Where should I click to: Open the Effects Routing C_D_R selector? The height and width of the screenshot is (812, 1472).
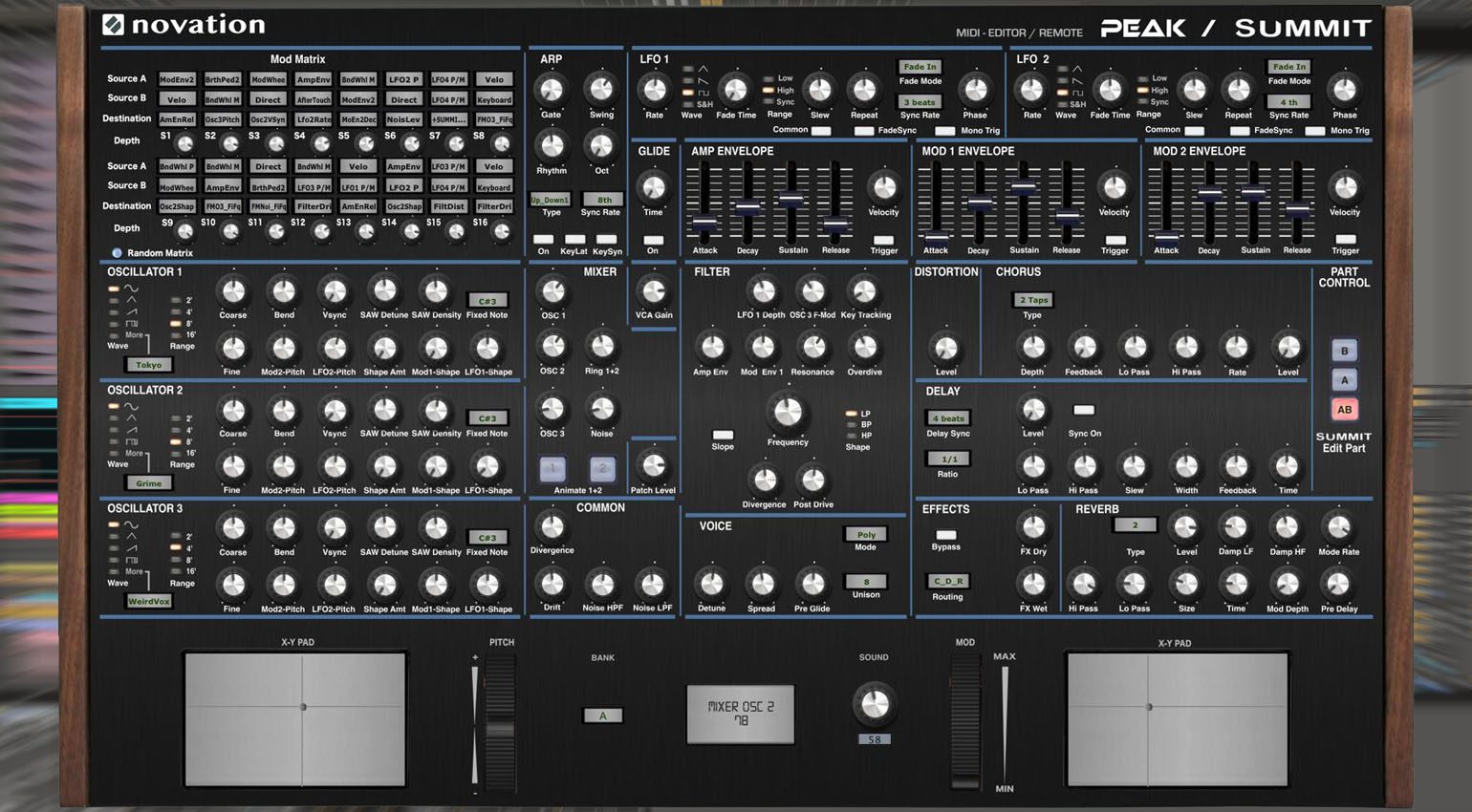coord(947,581)
